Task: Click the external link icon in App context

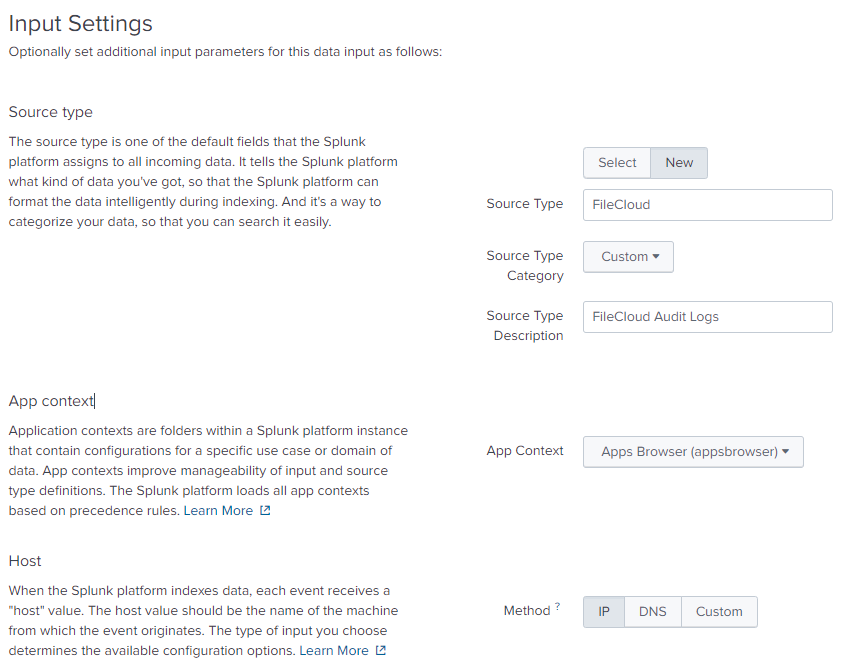Action: tap(265, 511)
